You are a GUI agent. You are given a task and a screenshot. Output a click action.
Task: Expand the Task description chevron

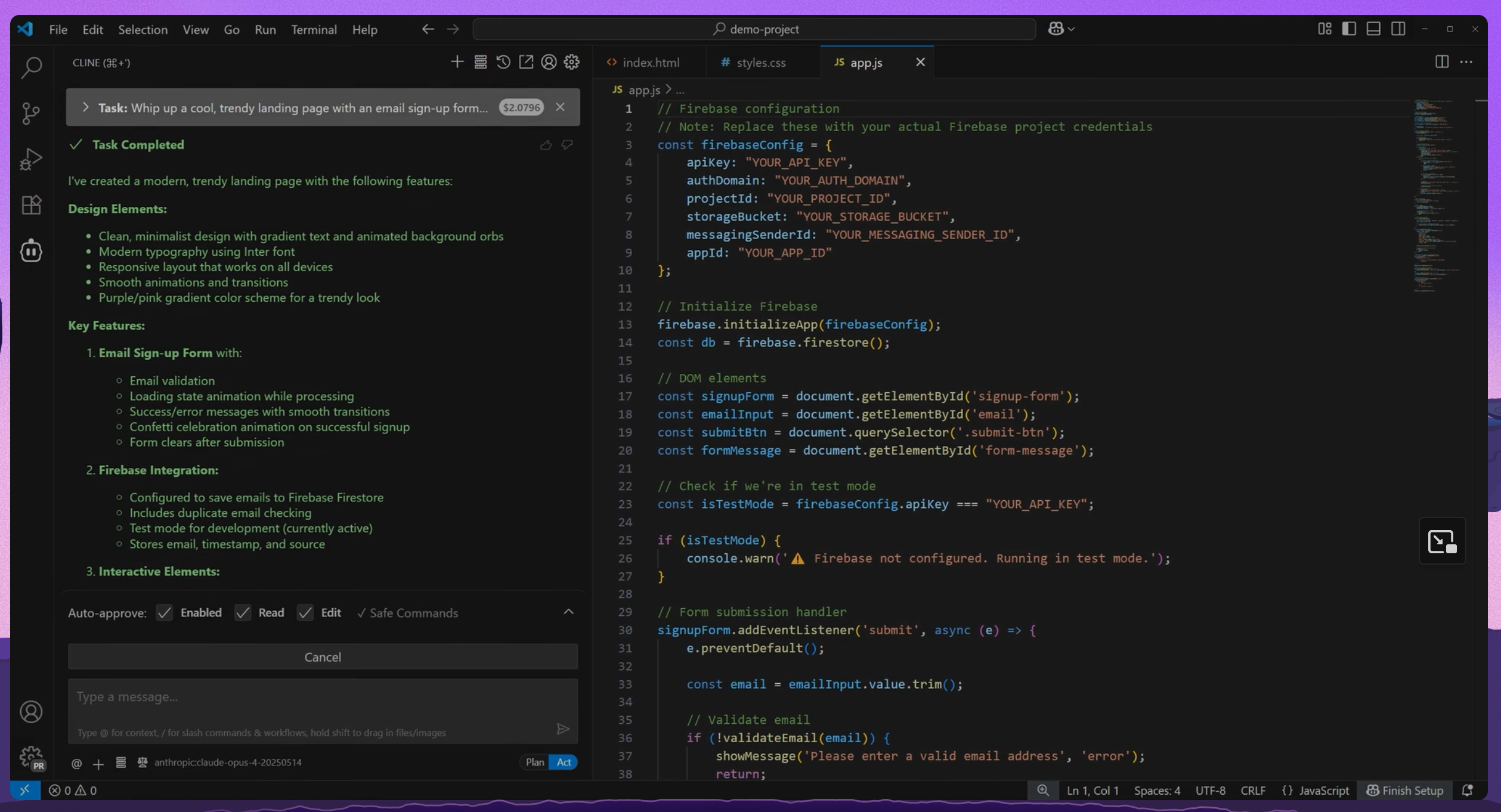coord(85,107)
